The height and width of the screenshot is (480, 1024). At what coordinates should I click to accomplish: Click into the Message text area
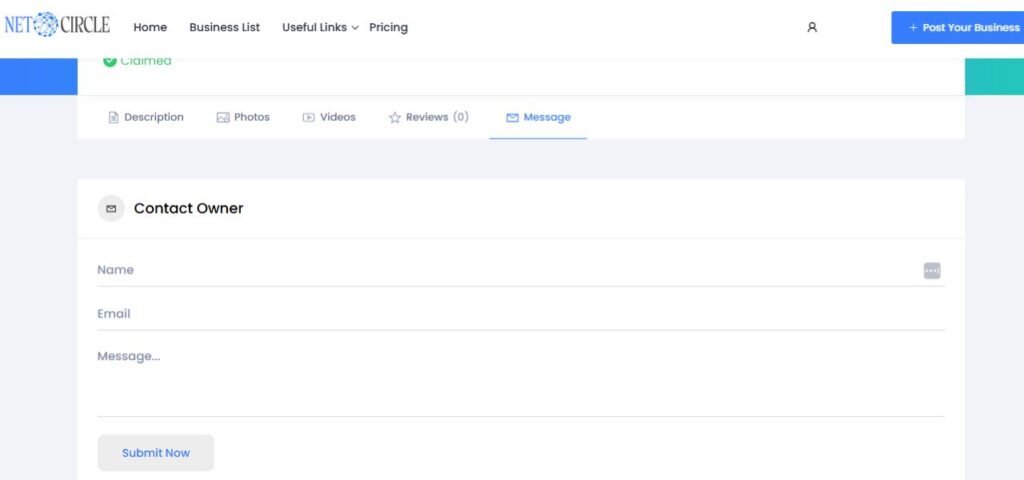point(520,379)
